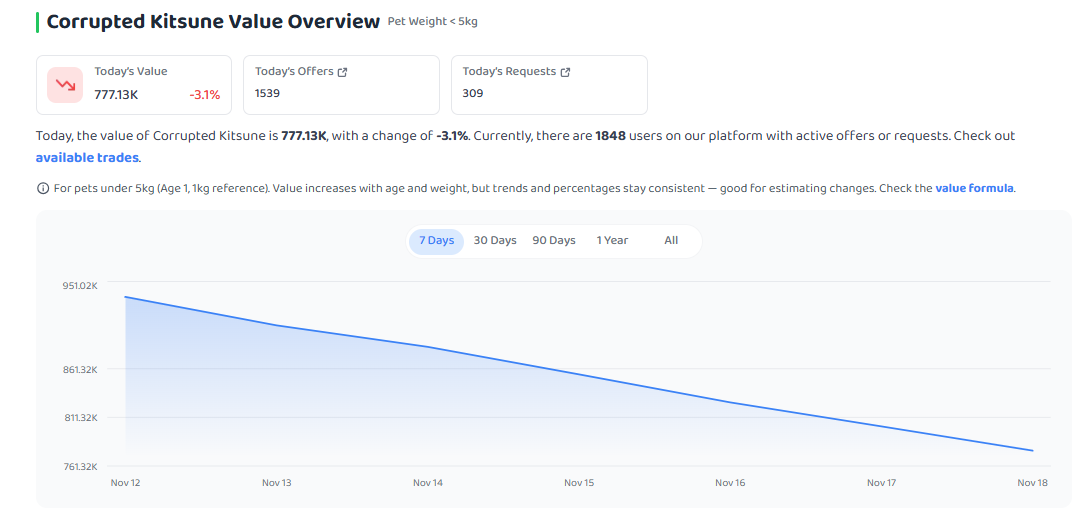Viewport: 1080px width, 521px height.
Task: Show the 90 Days chart range
Action: 554,241
